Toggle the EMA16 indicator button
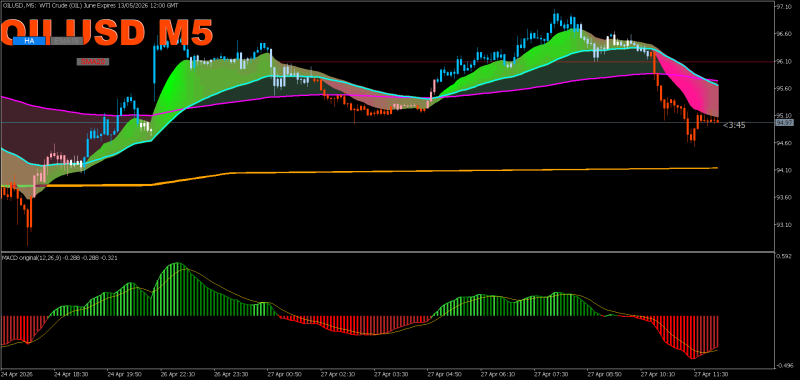The height and width of the screenshot is (380, 800). (66, 41)
